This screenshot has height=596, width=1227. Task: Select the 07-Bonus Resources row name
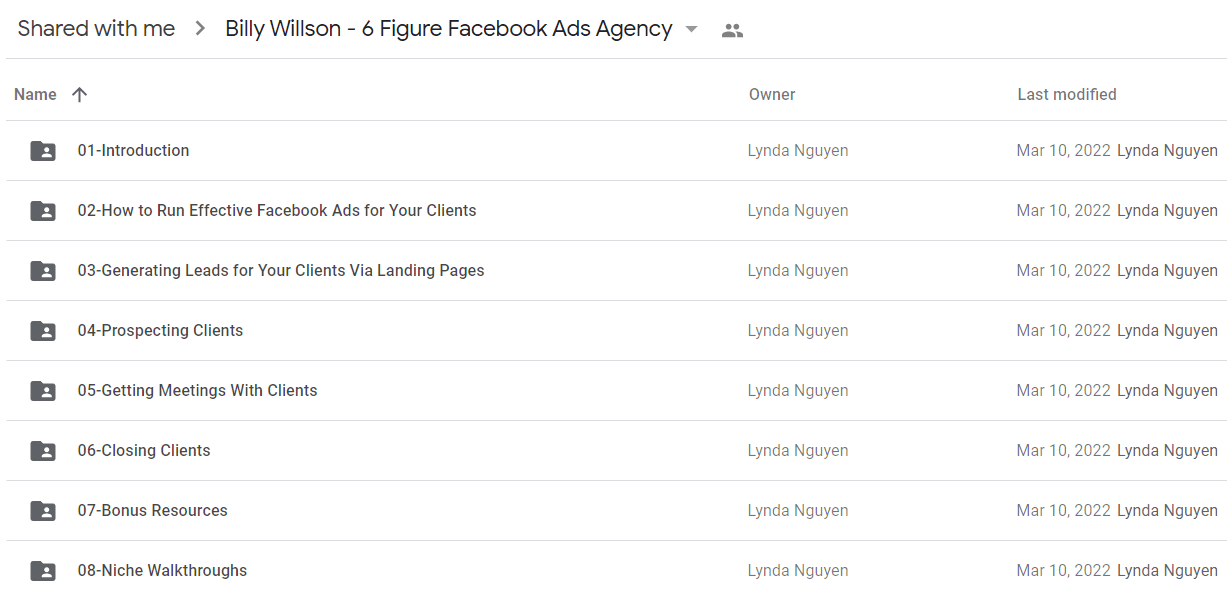[x=152, y=510]
